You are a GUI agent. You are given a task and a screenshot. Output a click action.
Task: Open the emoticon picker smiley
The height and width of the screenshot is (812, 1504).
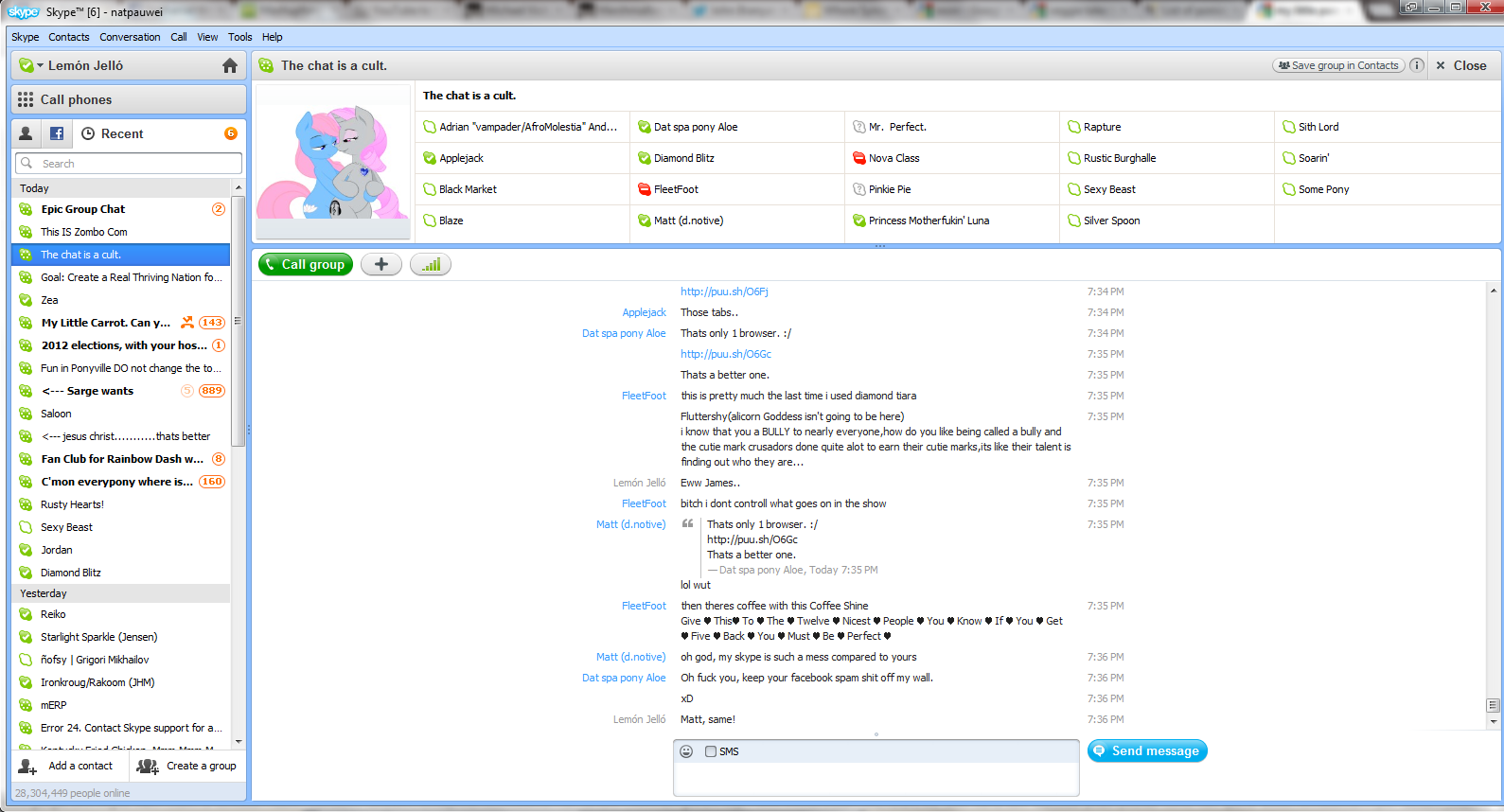point(686,751)
